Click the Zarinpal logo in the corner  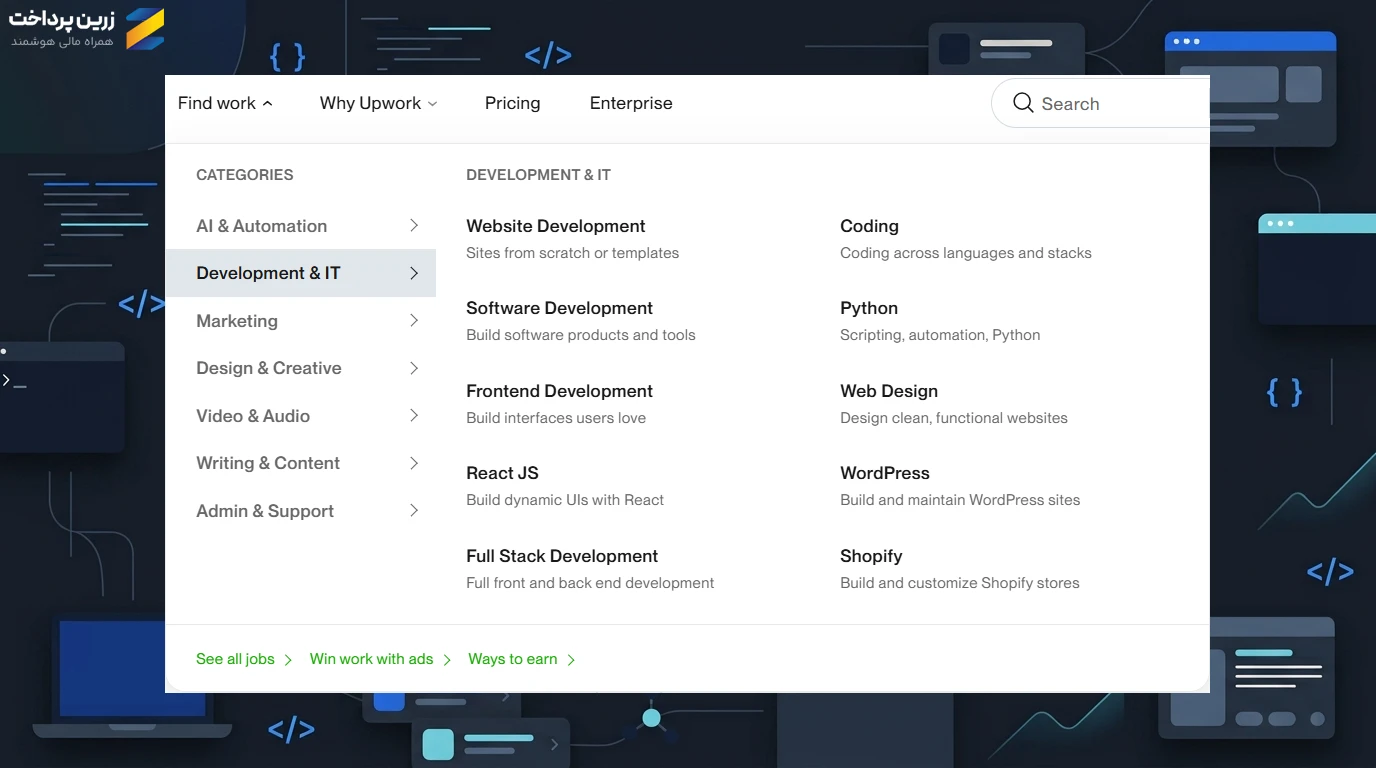point(87,28)
